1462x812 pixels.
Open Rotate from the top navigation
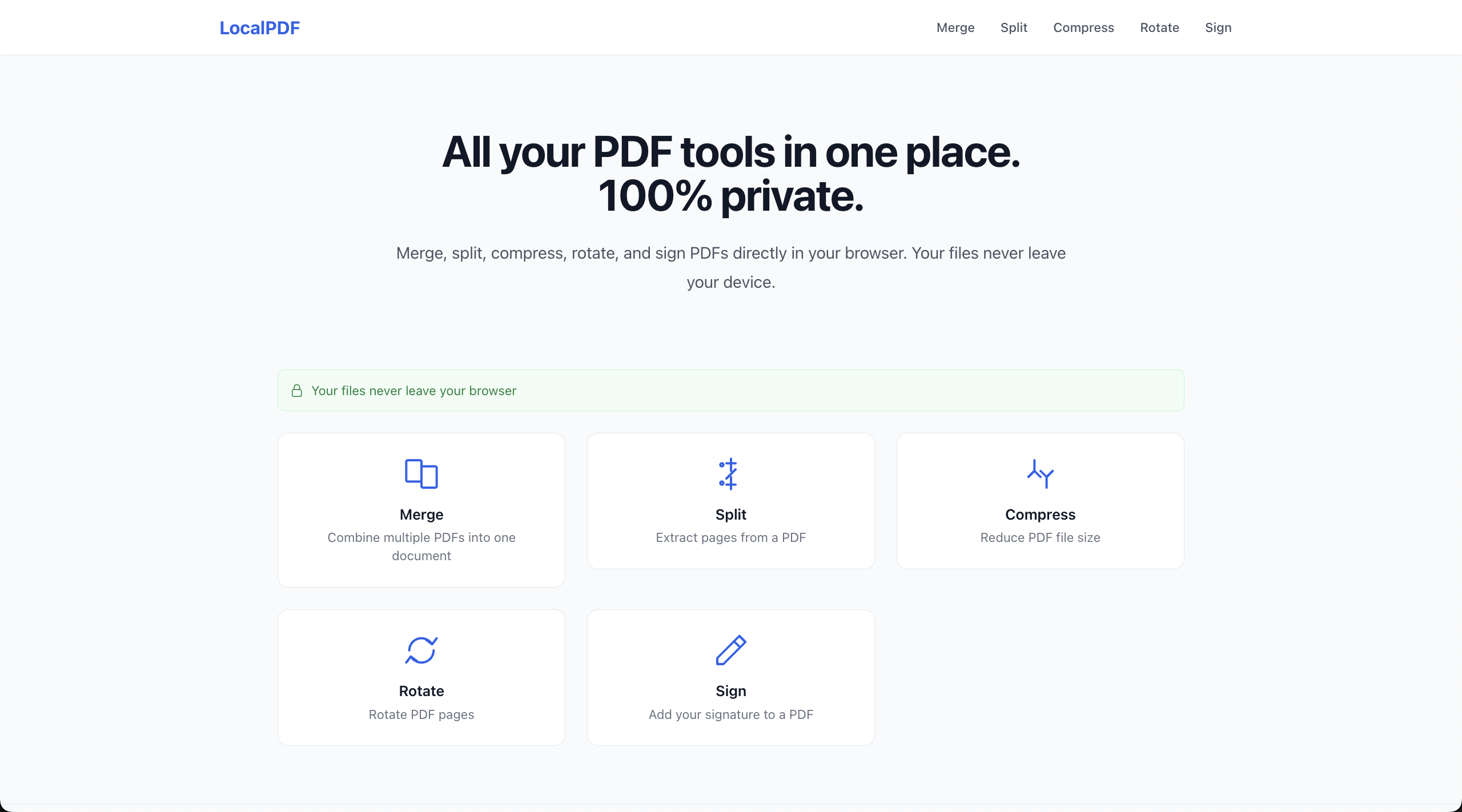(x=1159, y=27)
